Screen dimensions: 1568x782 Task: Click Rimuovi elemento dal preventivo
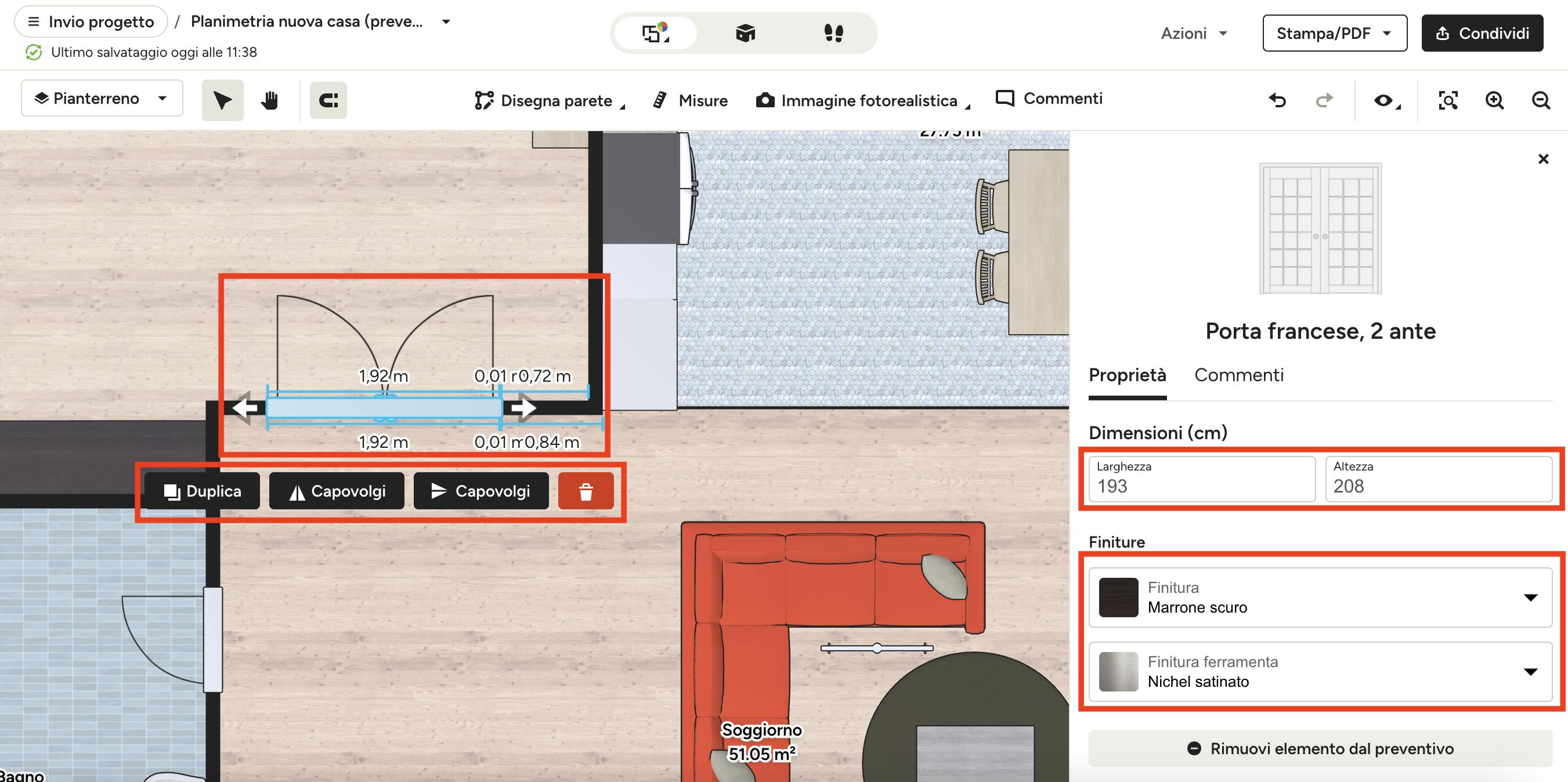point(1321,748)
